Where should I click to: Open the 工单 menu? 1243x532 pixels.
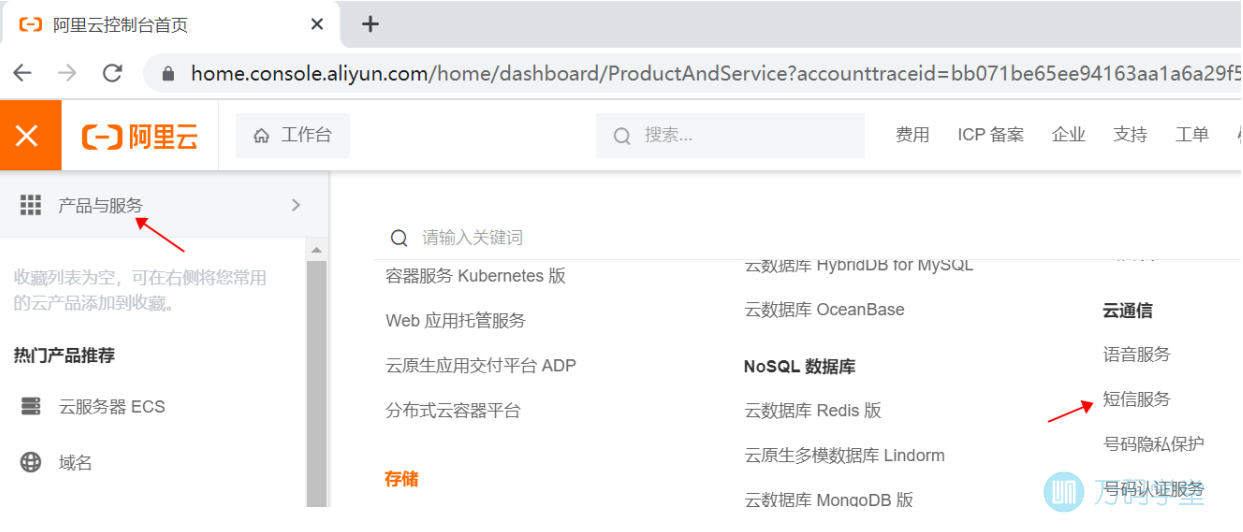coord(1192,135)
